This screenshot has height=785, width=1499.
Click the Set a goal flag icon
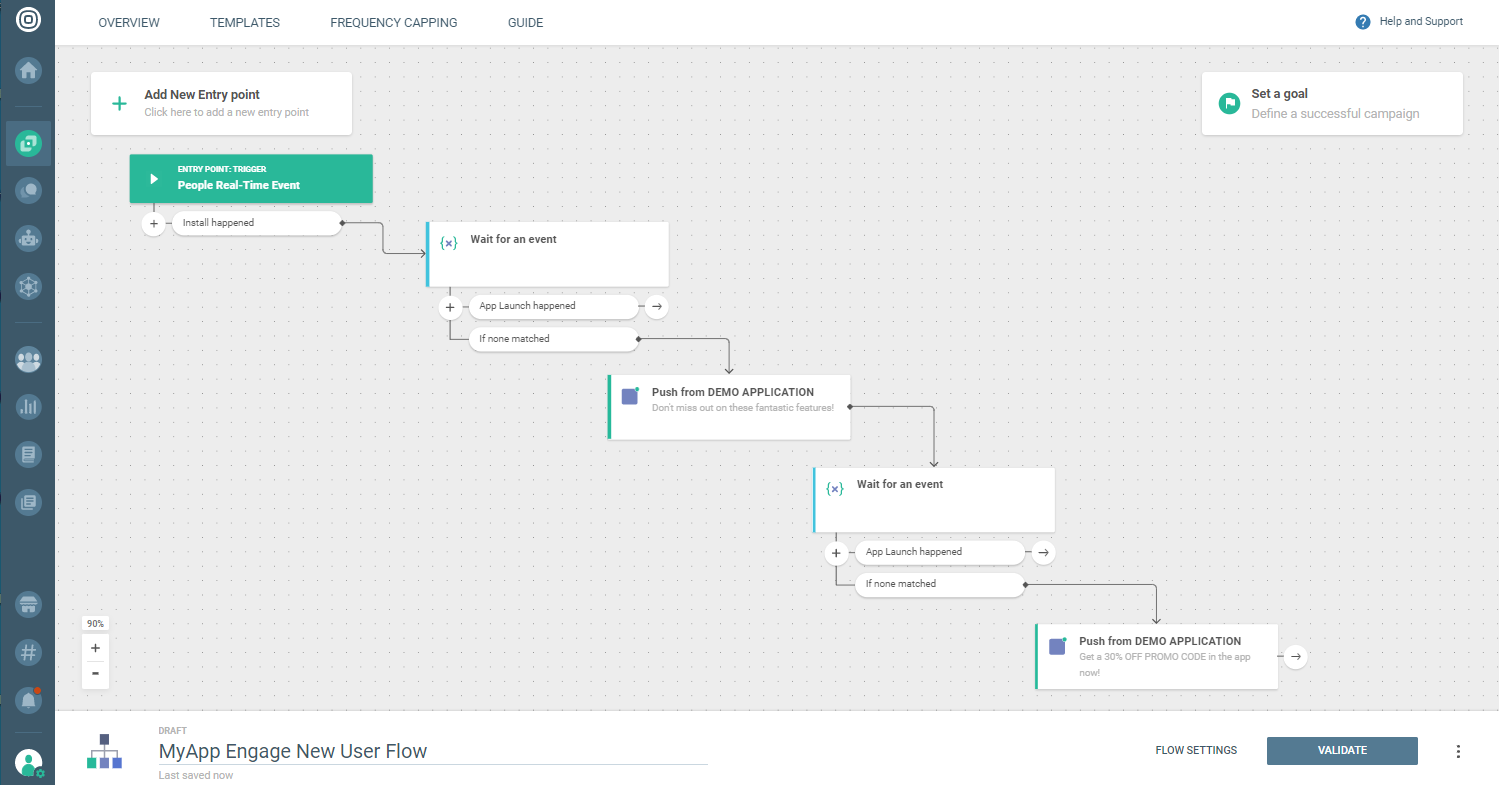[1229, 103]
